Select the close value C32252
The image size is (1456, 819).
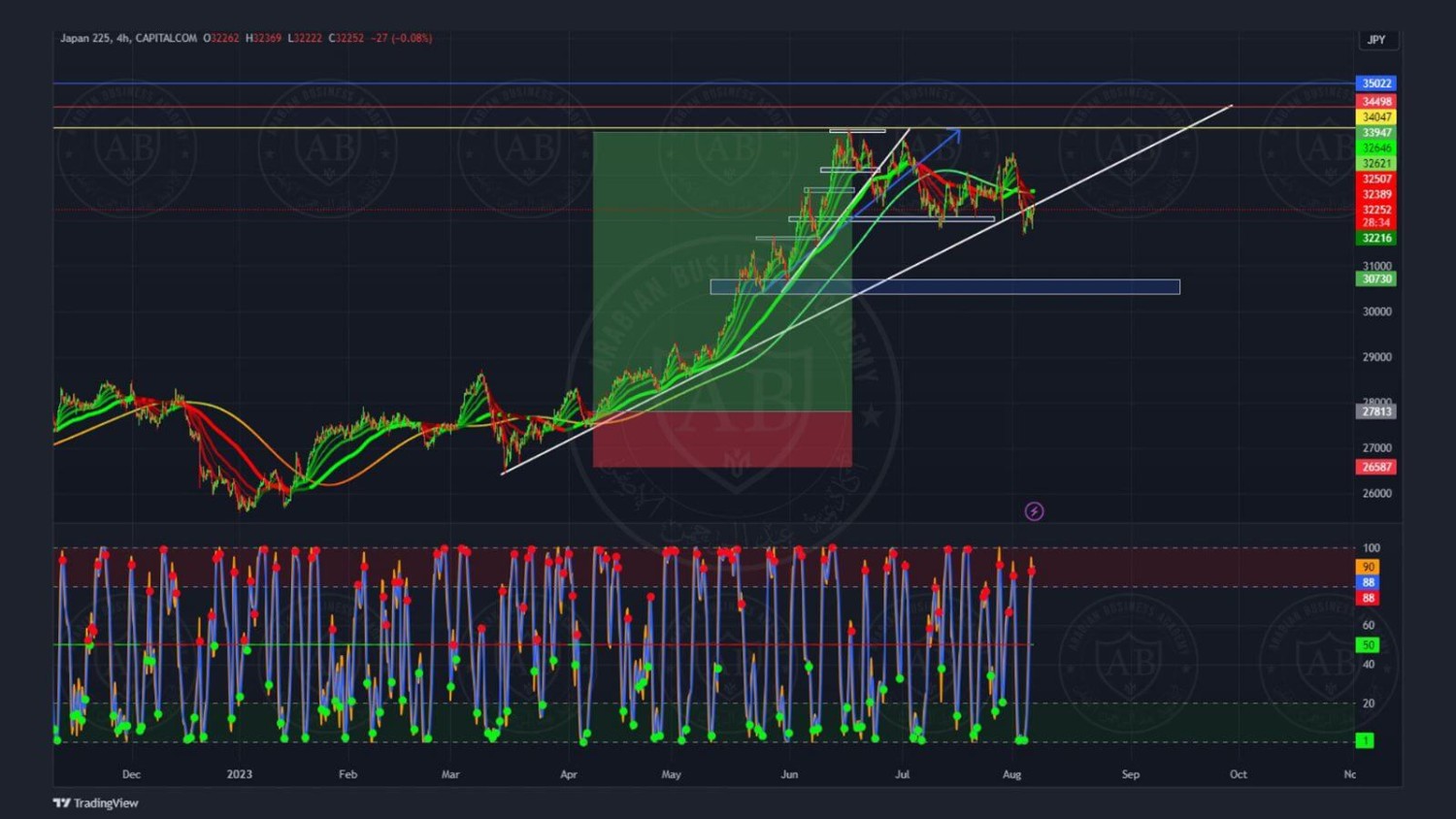coord(347,38)
